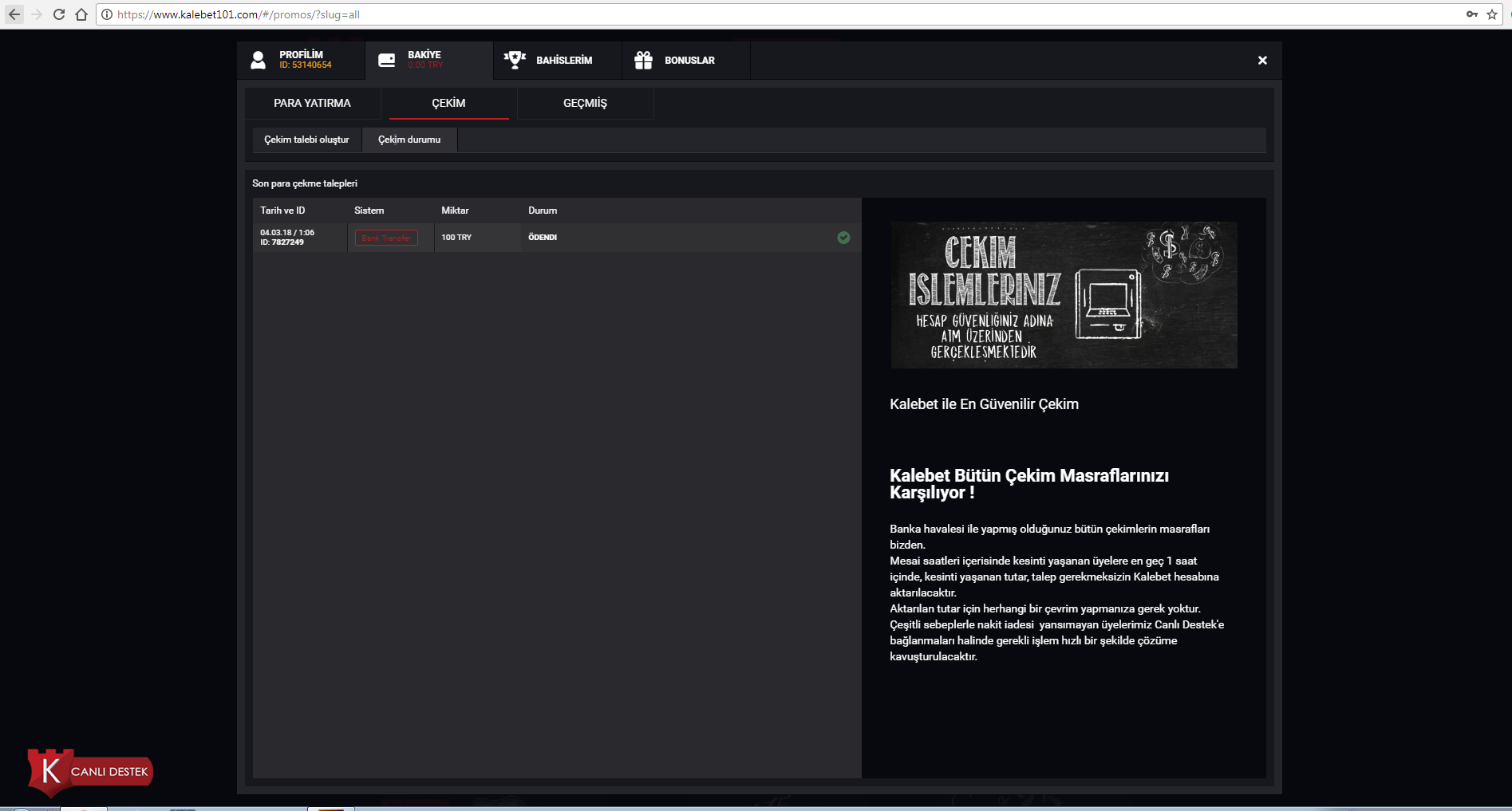Click the trophy icon beside BAHİSLERİM
The width and height of the screenshot is (1512, 811).
[515, 60]
